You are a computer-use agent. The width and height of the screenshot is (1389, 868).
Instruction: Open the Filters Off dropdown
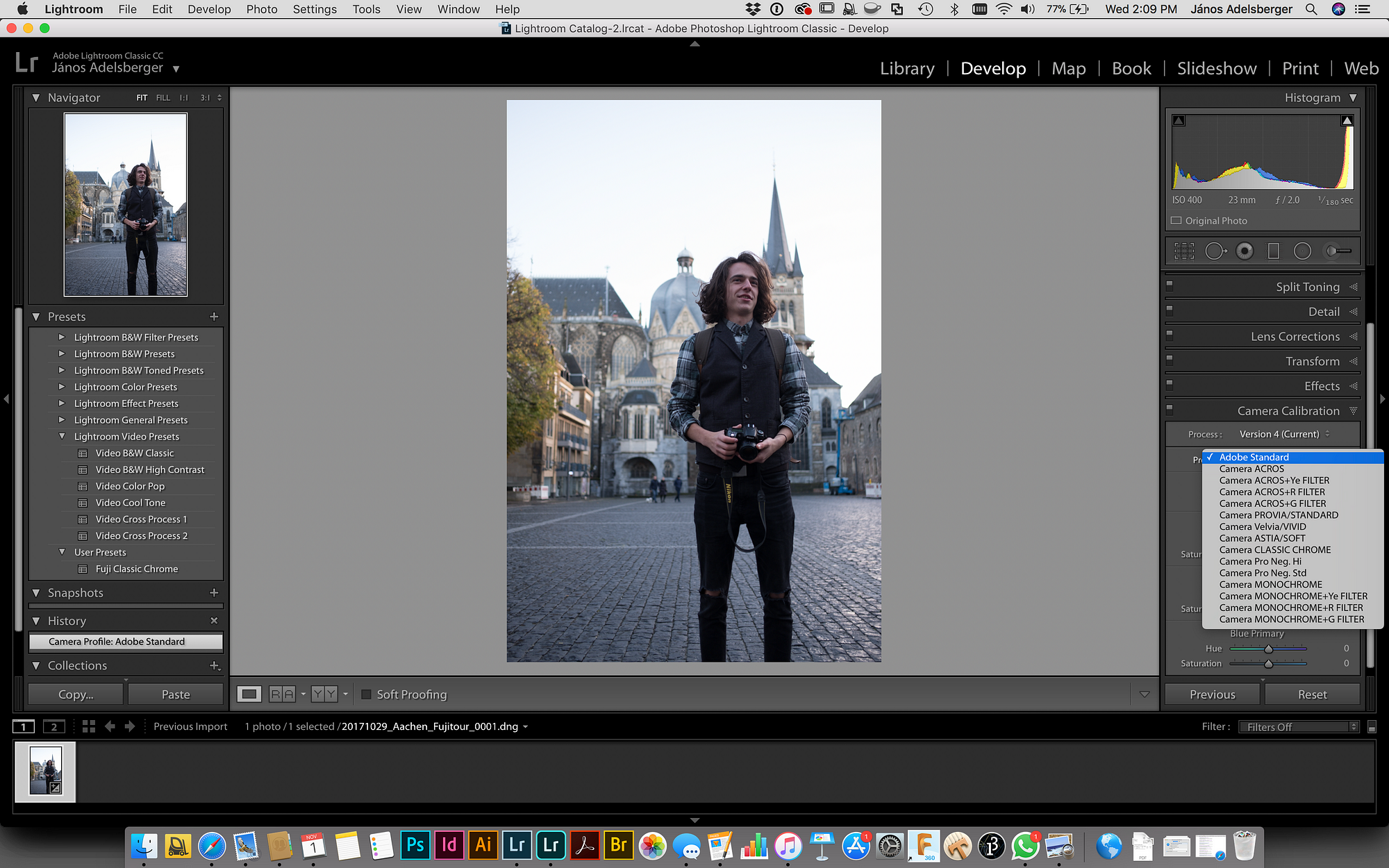point(1299,727)
